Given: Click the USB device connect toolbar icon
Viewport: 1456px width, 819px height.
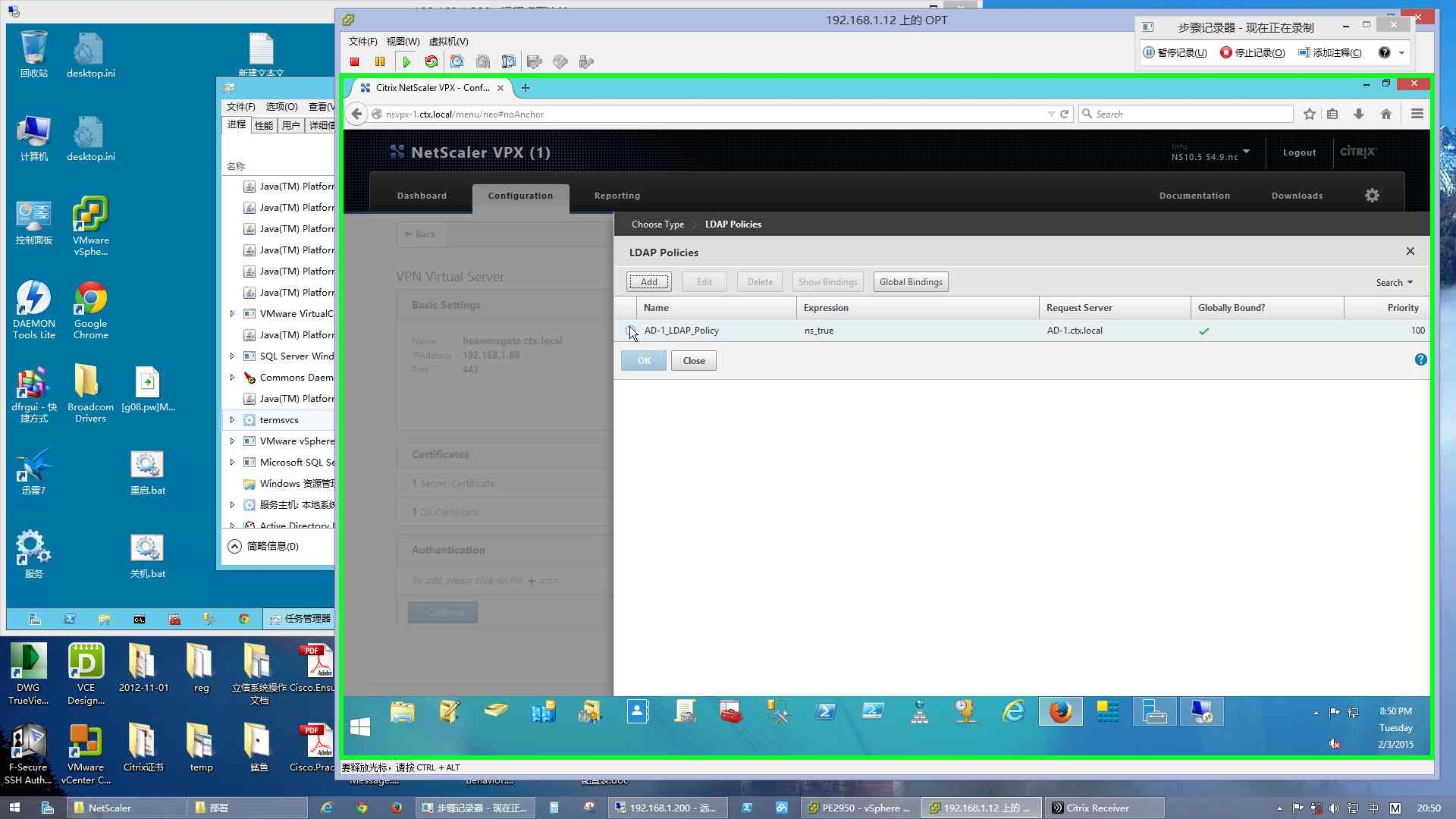Looking at the screenshot, I should pyautogui.click(x=586, y=62).
